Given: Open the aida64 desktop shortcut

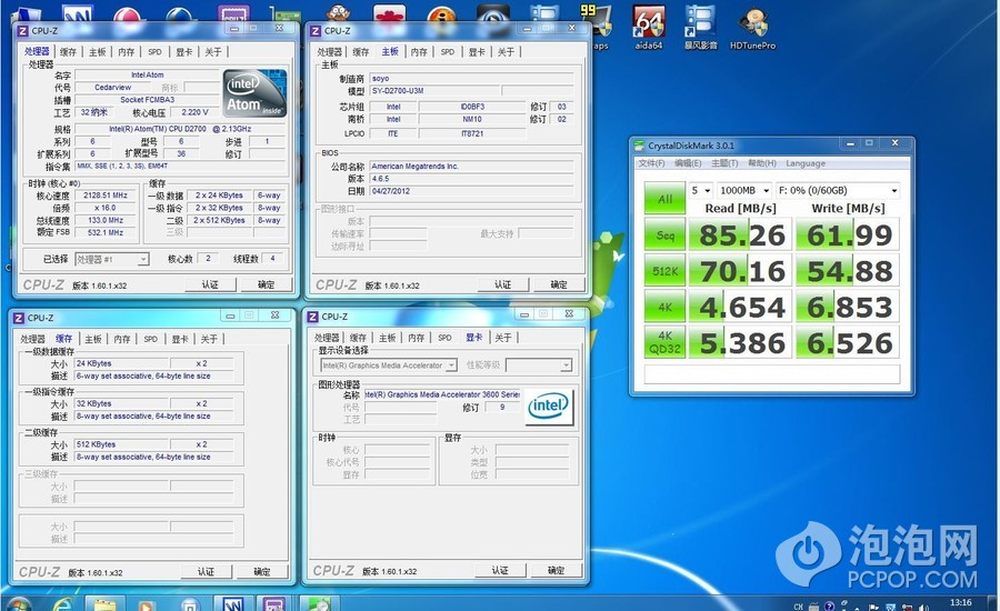Looking at the screenshot, I should 649,27.
